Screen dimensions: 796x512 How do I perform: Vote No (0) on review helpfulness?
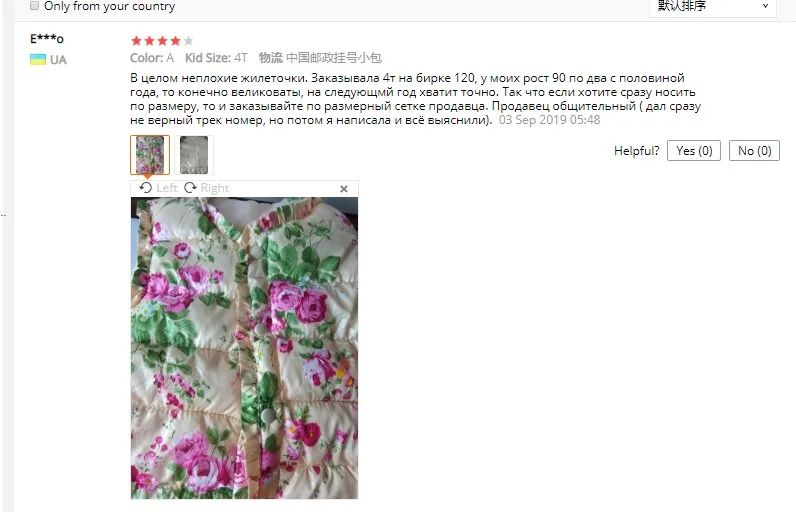tap(754, 151)
